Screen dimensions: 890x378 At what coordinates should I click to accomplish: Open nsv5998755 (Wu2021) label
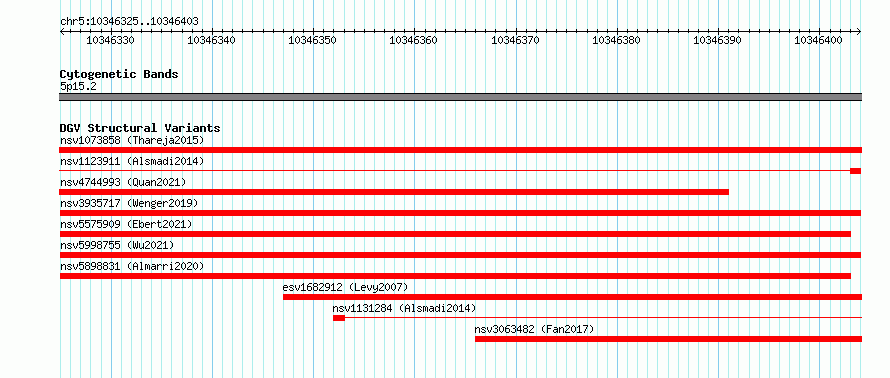tap(117, 245)
